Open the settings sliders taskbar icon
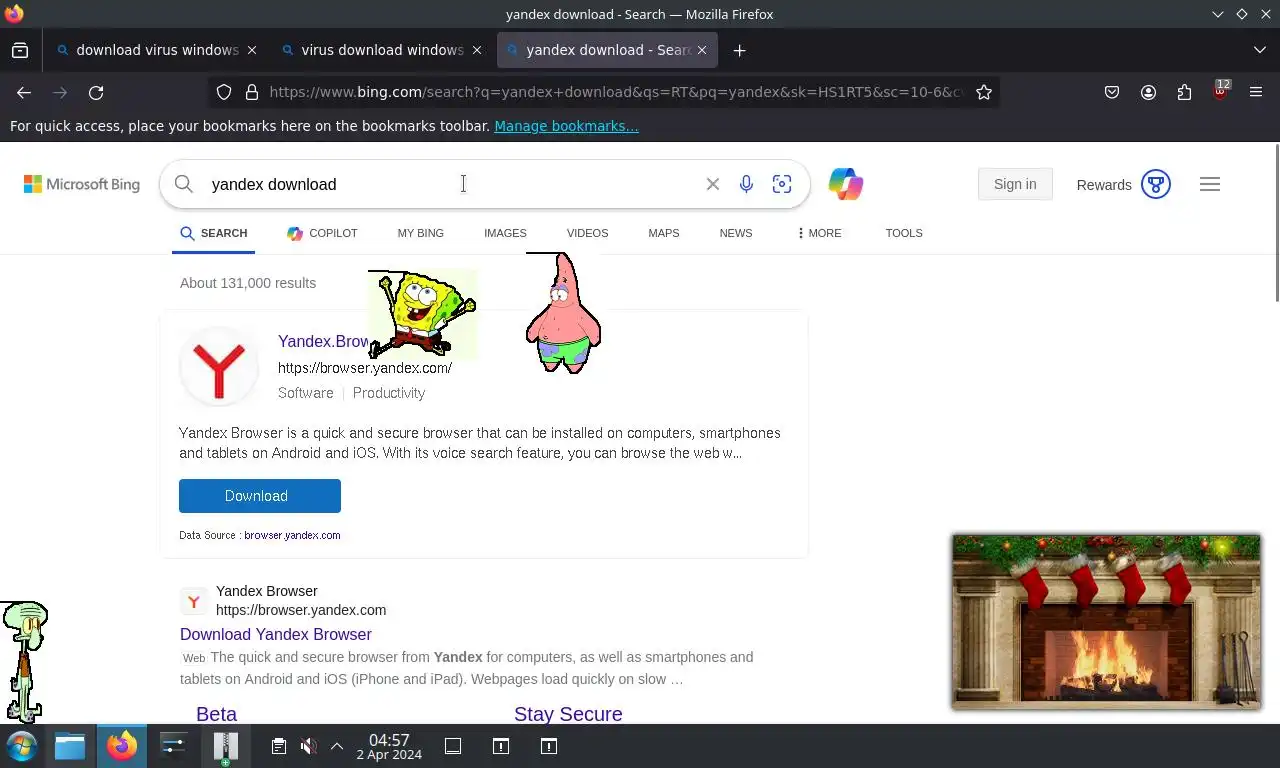Image resolution: width=1280 pixels, height=768 pixels. (x=173, y=746)
